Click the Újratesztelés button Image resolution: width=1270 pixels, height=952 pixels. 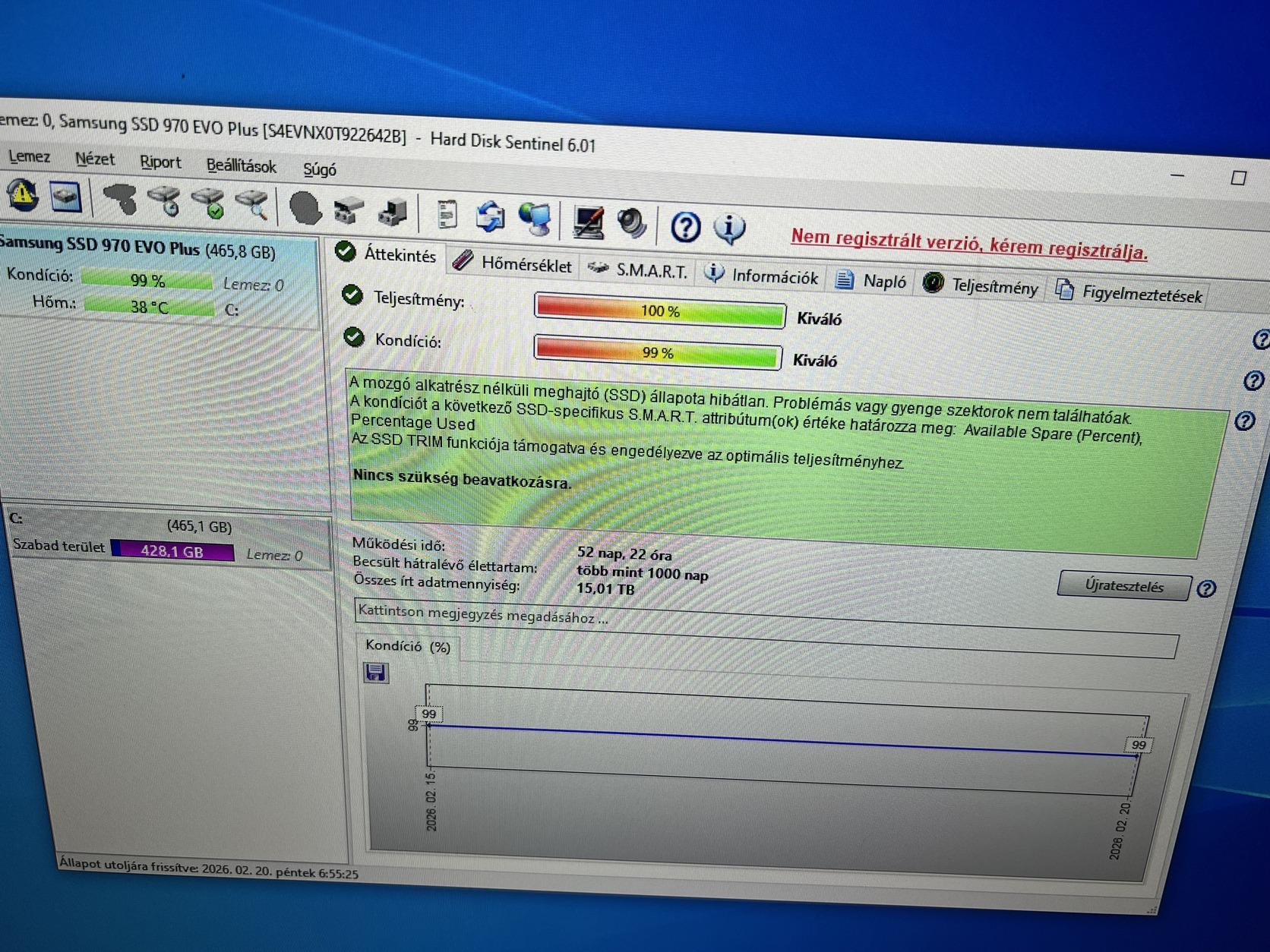coord(1124,586)
